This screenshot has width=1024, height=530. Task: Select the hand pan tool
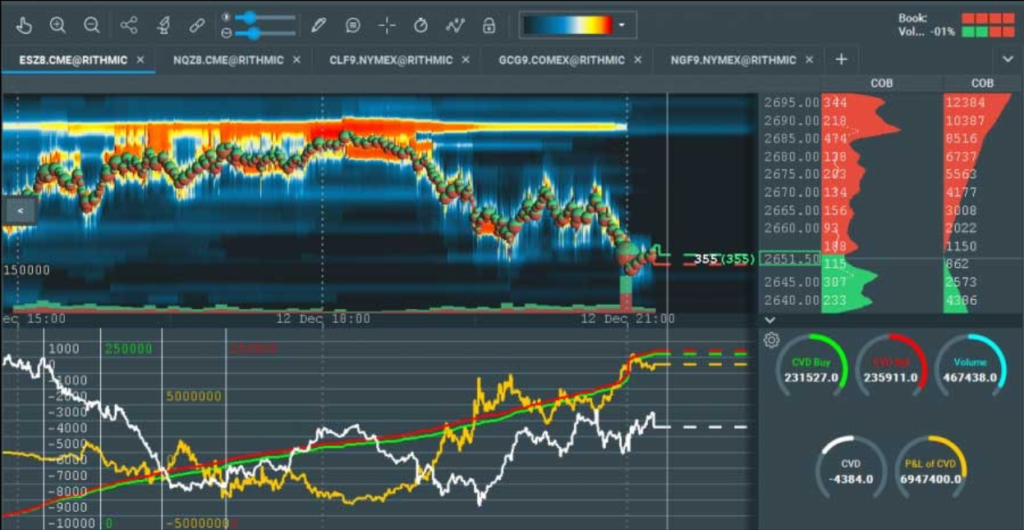coord(25,25)
